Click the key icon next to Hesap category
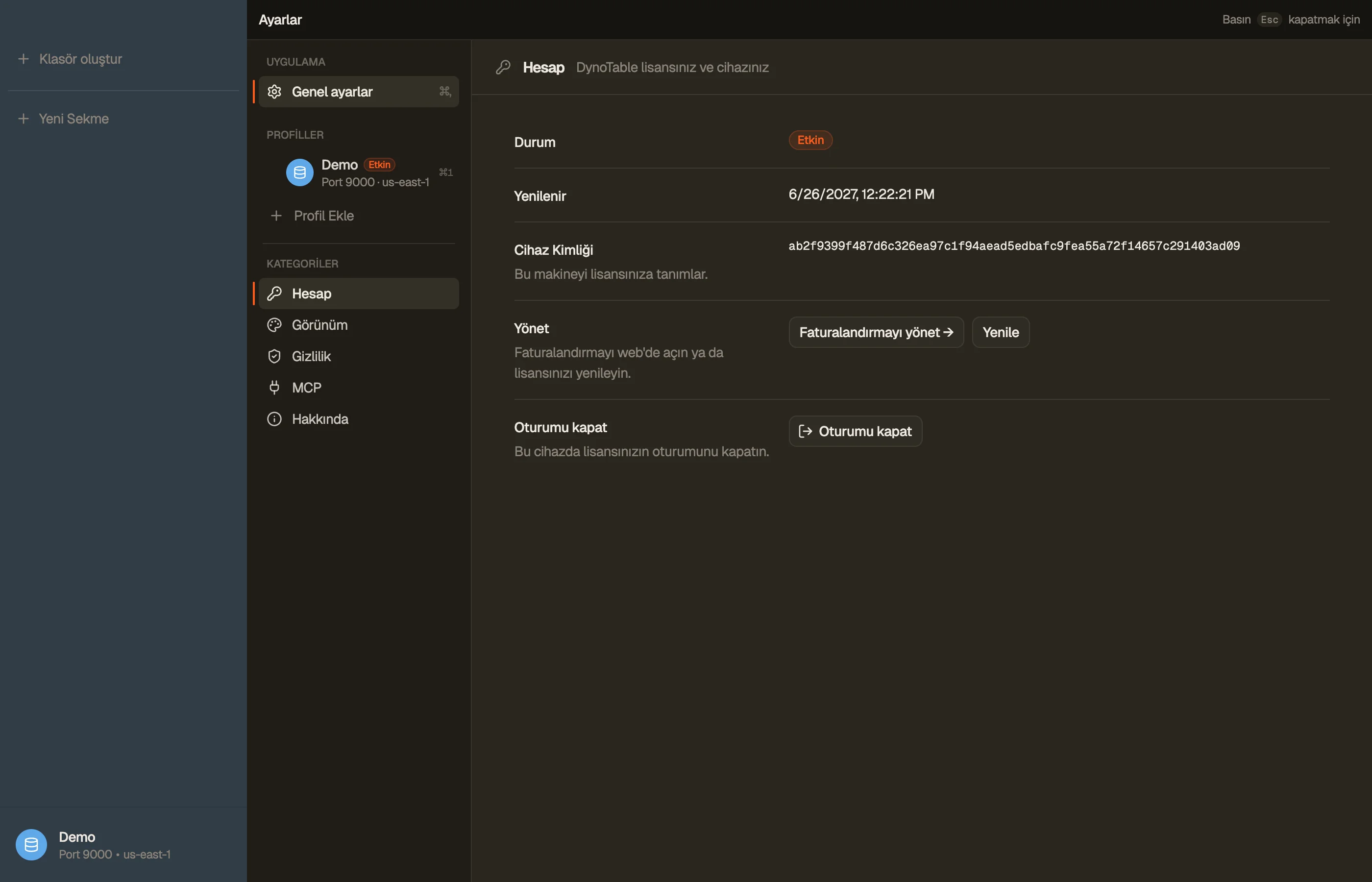The width and height of the screenshot is (1372, 882). point(274,293)
